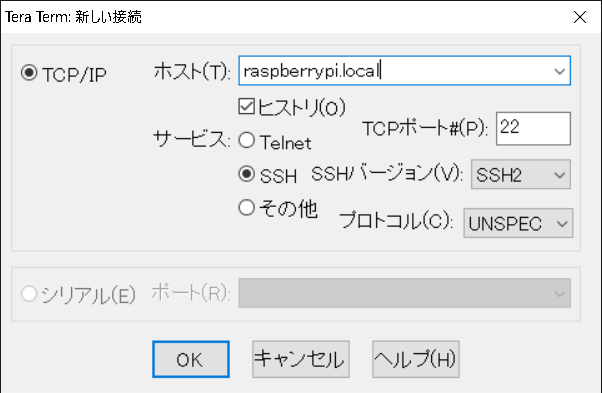This screenshot has height=393, width=602.
Task: Click the サービス: label
Action: pos(192,139)
